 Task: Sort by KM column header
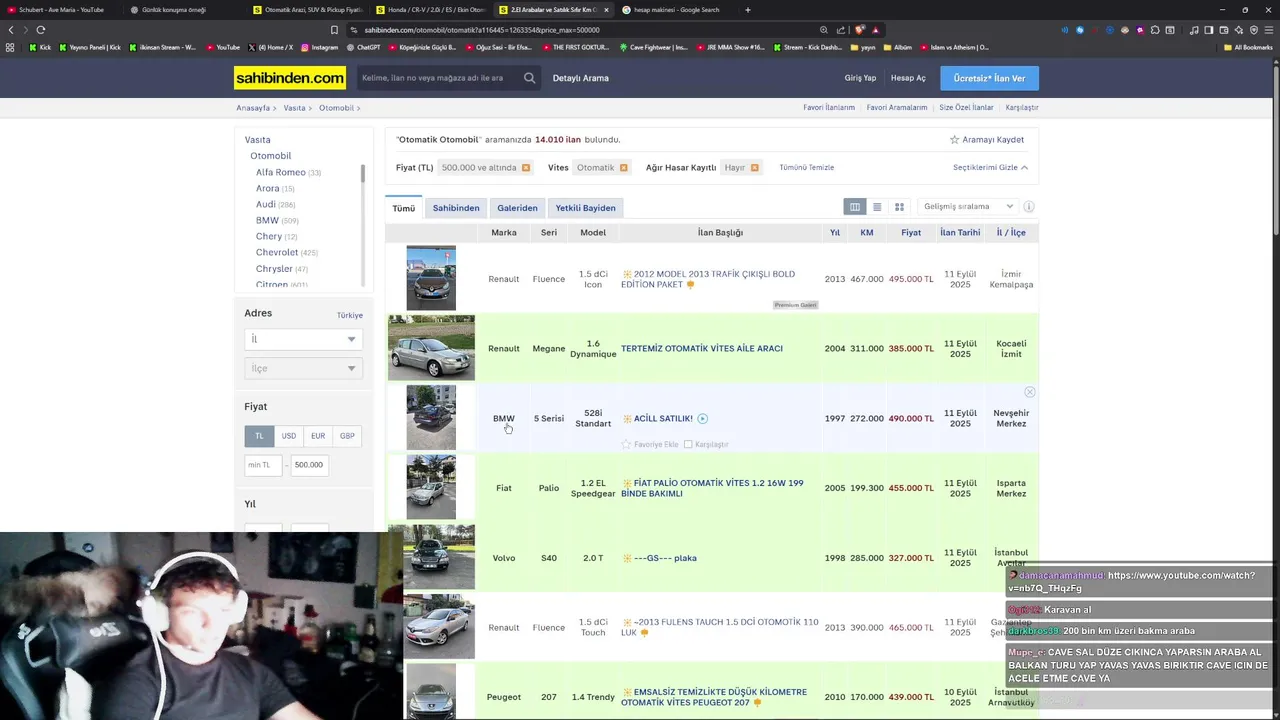point(867,233)
